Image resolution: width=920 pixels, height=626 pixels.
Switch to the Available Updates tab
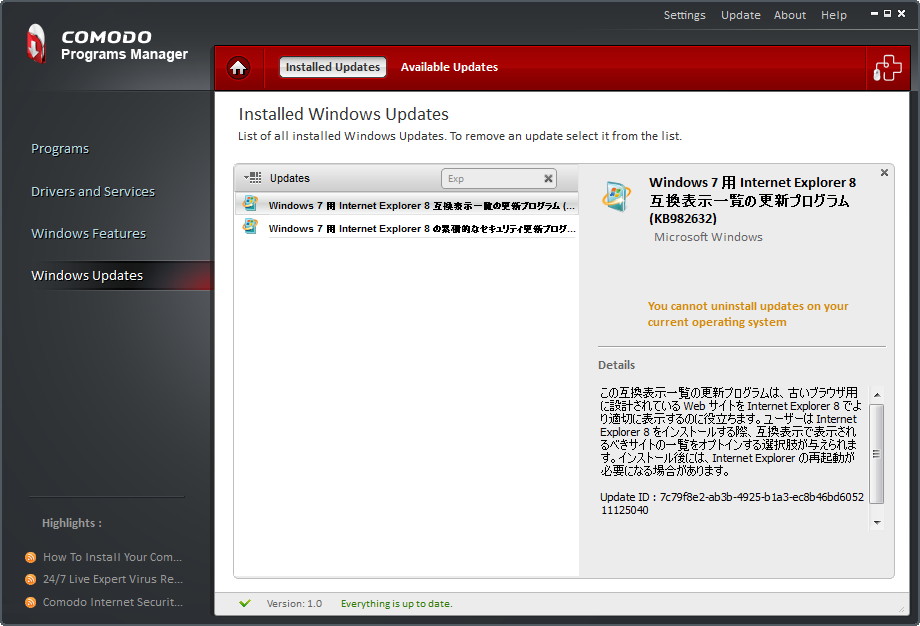[x=449, y=67]
